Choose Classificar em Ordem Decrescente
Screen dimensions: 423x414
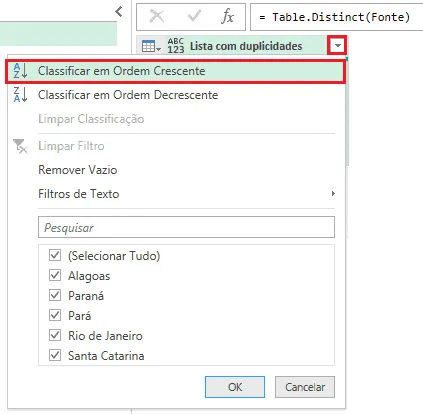click(x=128, y=95)
